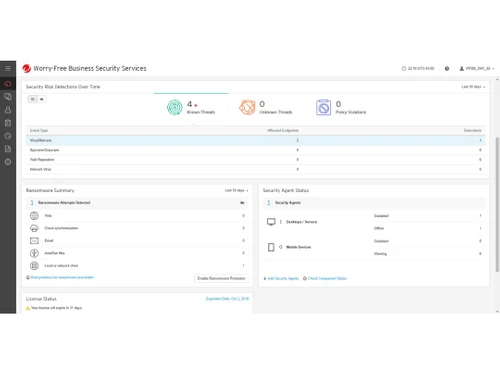Viewport: 500px width, 375px height.
Task: Open the Users sidebar icon
Action: (x=8, y=110)
